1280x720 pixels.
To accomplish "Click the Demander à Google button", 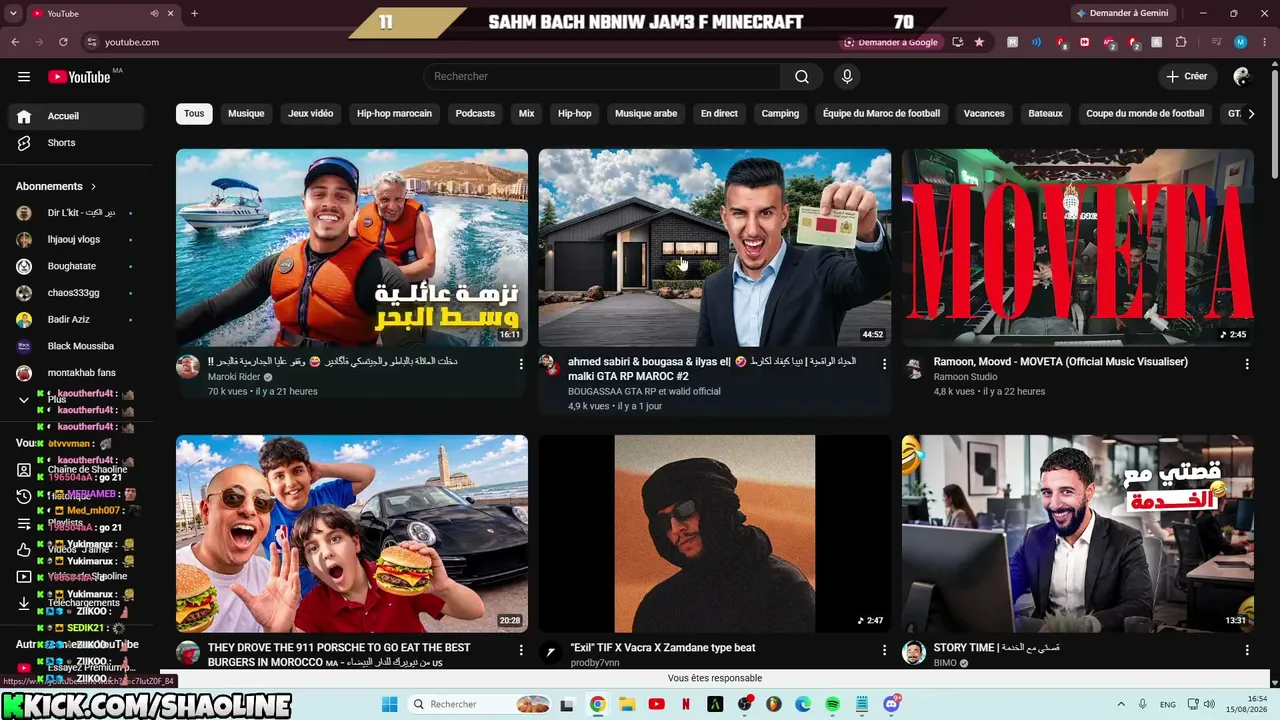I will coord(890,42).
